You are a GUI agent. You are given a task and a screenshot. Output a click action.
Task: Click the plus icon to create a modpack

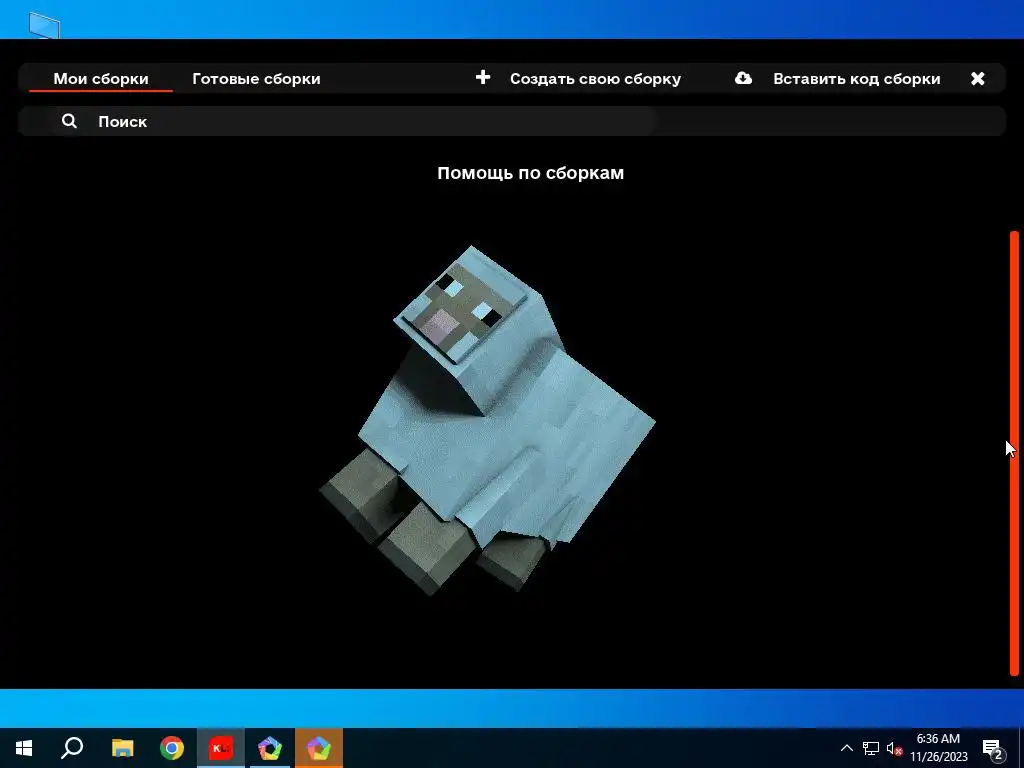483,78
